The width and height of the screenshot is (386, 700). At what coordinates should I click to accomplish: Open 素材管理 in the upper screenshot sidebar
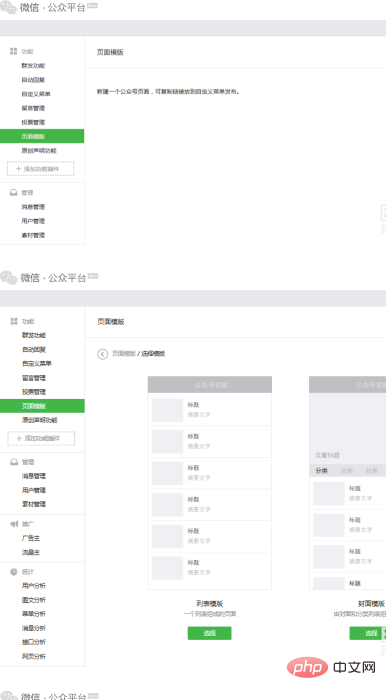[x=33, y=235]
